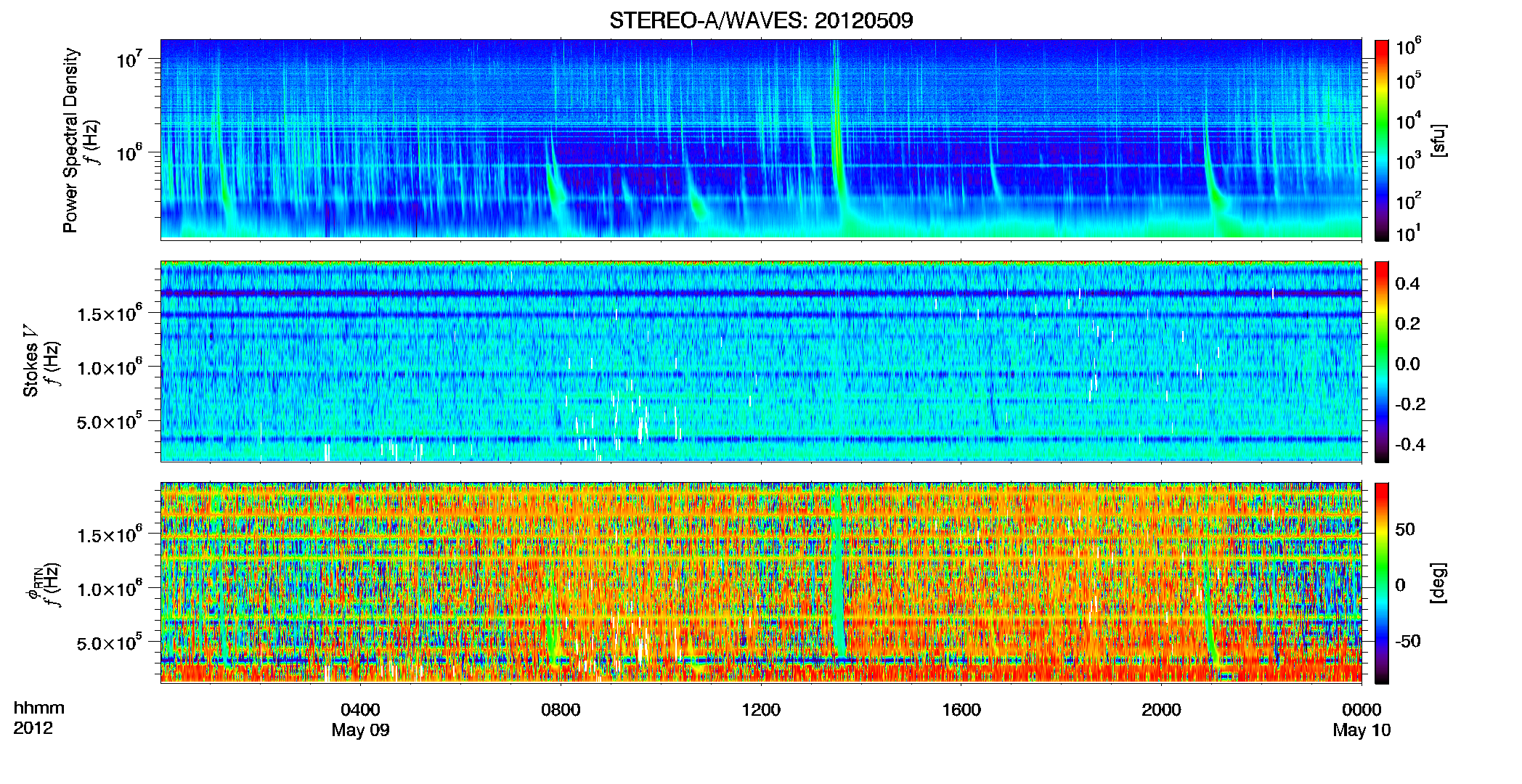Screen dimensions: 1522x784
Task: Click the 5.0×10^5 tick on Stokes V axis
Action: pos(110,422)
